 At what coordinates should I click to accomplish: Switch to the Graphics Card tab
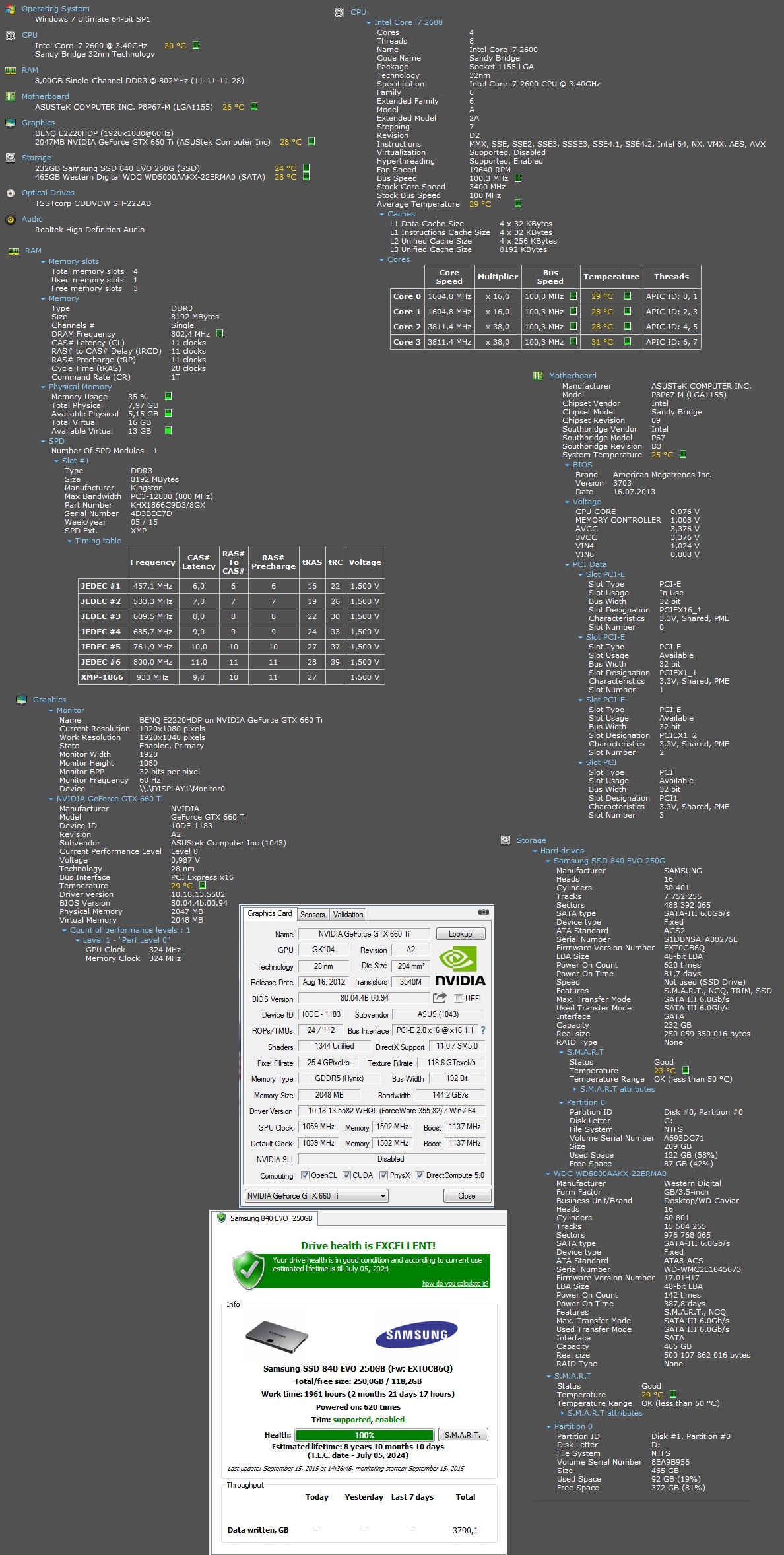(270, 914)
